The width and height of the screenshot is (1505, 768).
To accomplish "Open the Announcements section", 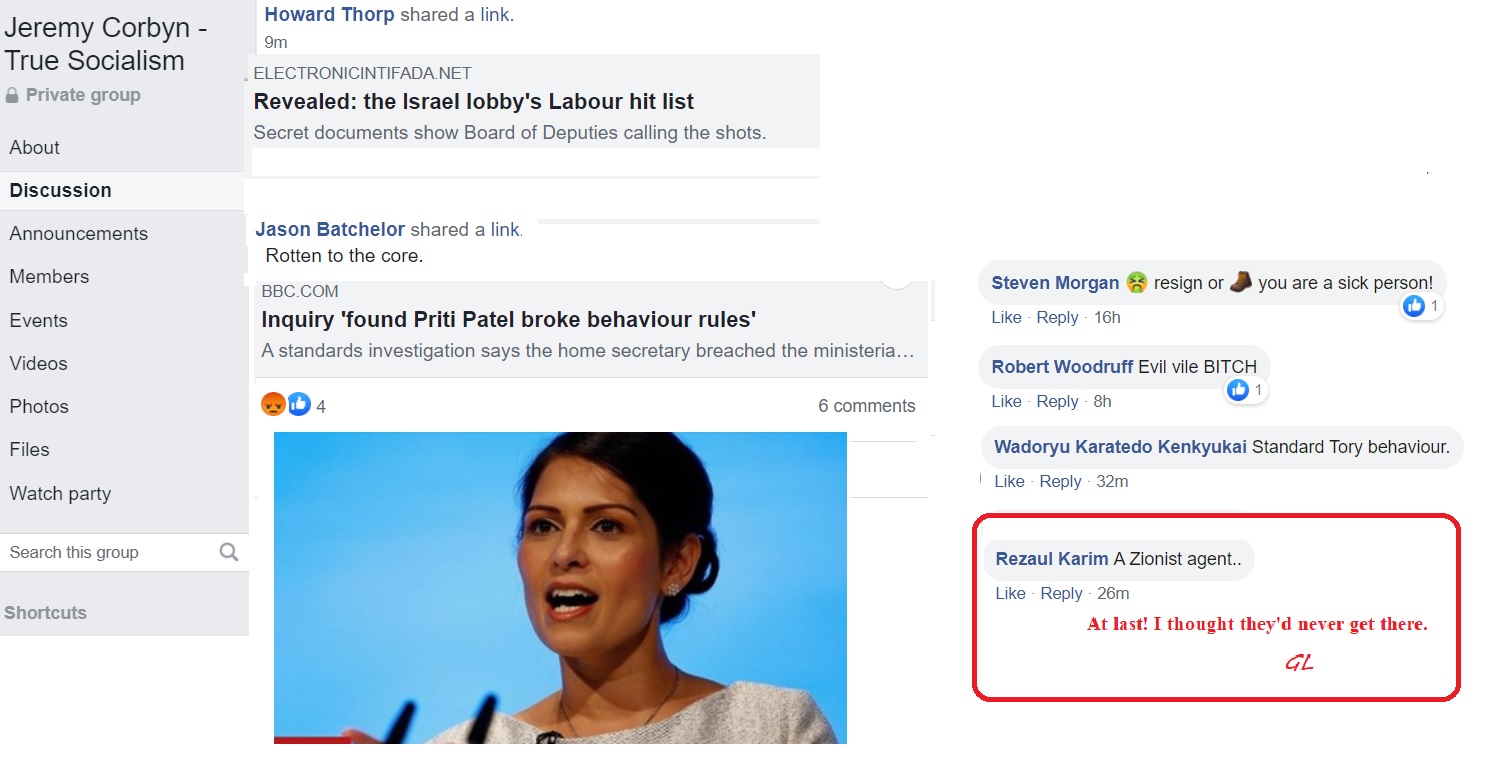I will click(x=78, y=234).
